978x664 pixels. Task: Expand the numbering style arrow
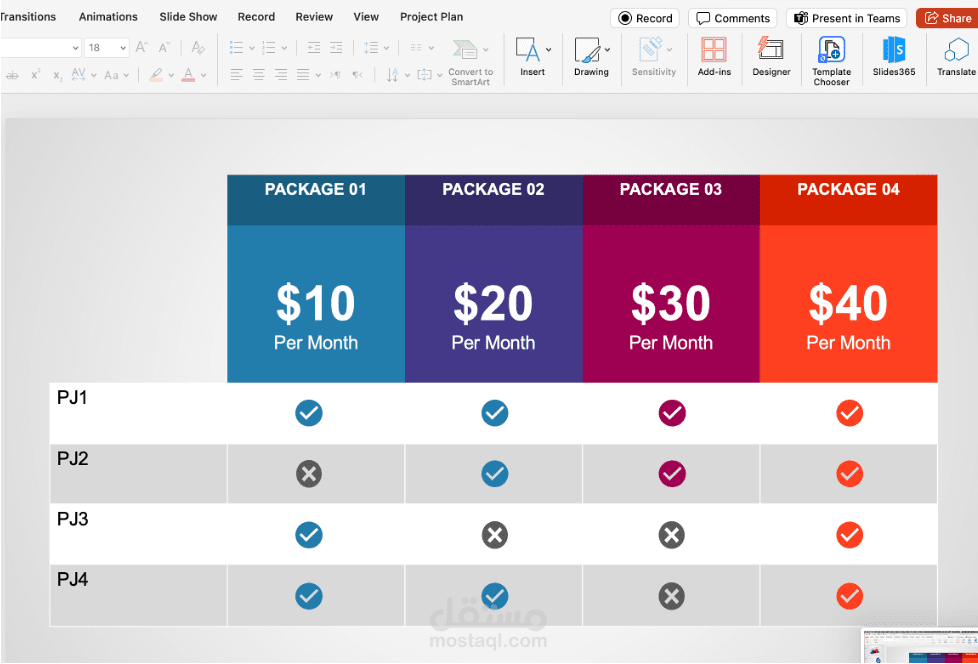[x=284, y=48]
